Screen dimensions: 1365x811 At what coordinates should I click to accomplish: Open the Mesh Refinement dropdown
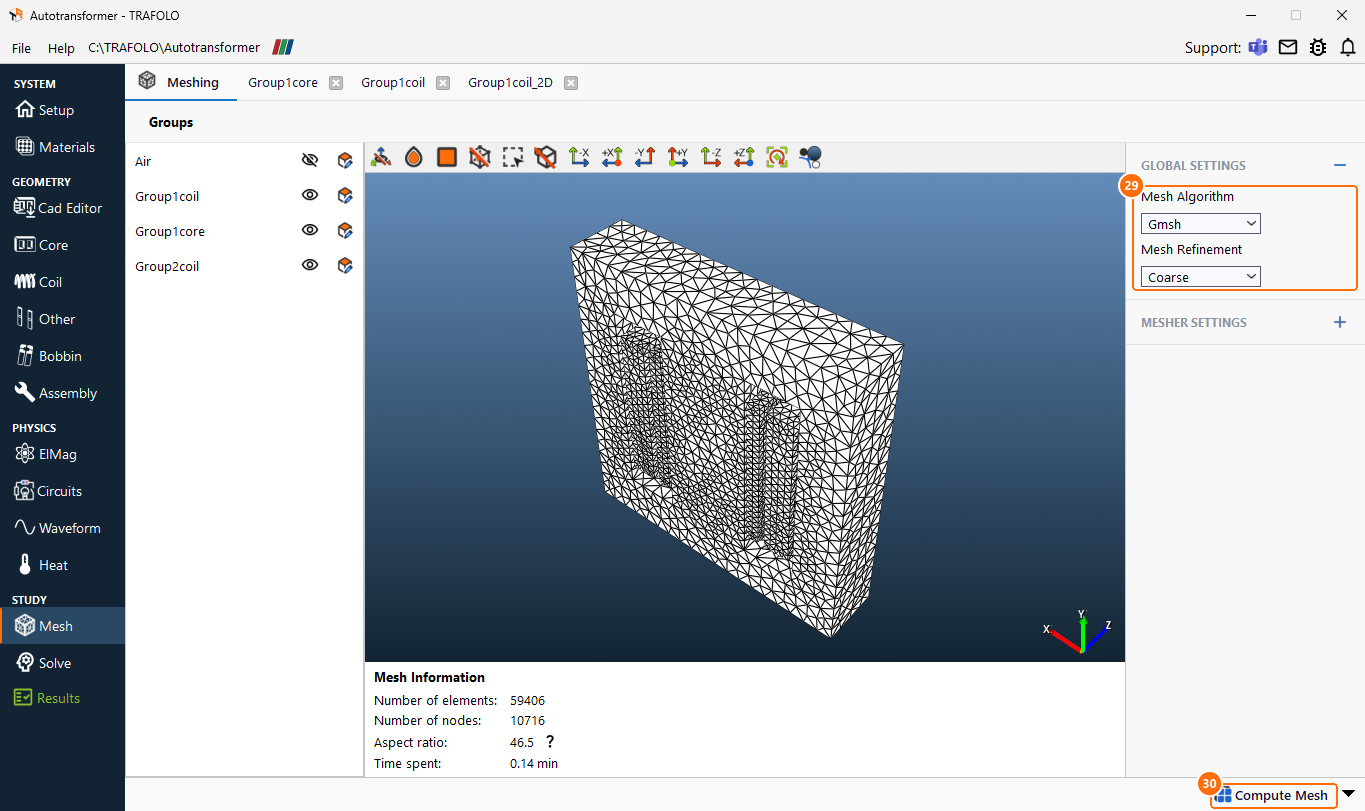pos(1200,277)
